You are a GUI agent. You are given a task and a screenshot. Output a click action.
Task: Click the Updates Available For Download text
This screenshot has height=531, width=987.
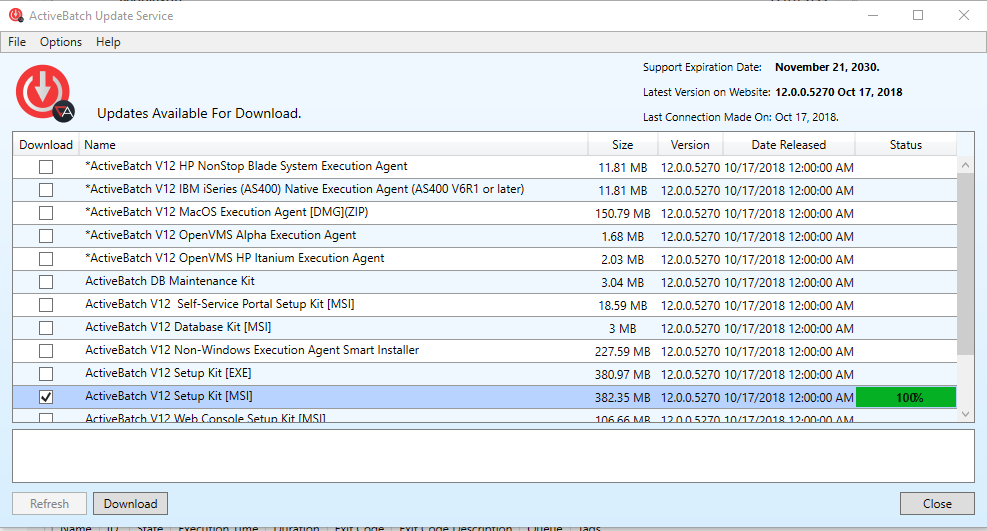pos(199,113)
